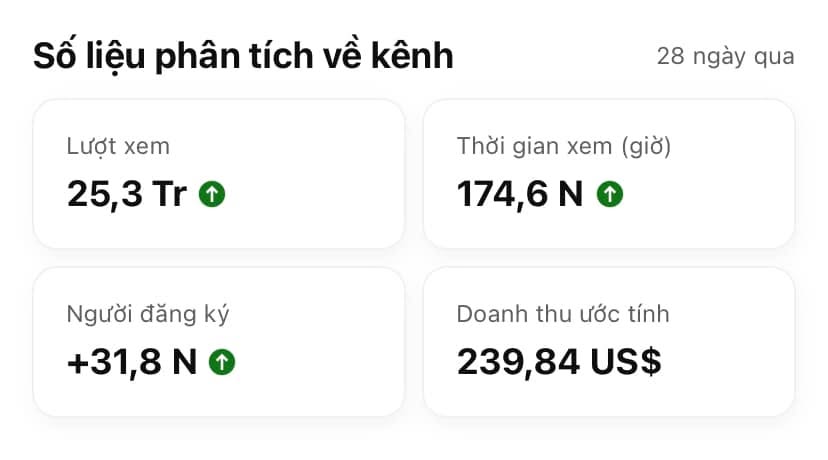Click the green up arrow beside 174,6 N
The width and height of the screenshot is (828, 460).
(x=609, y=194)
